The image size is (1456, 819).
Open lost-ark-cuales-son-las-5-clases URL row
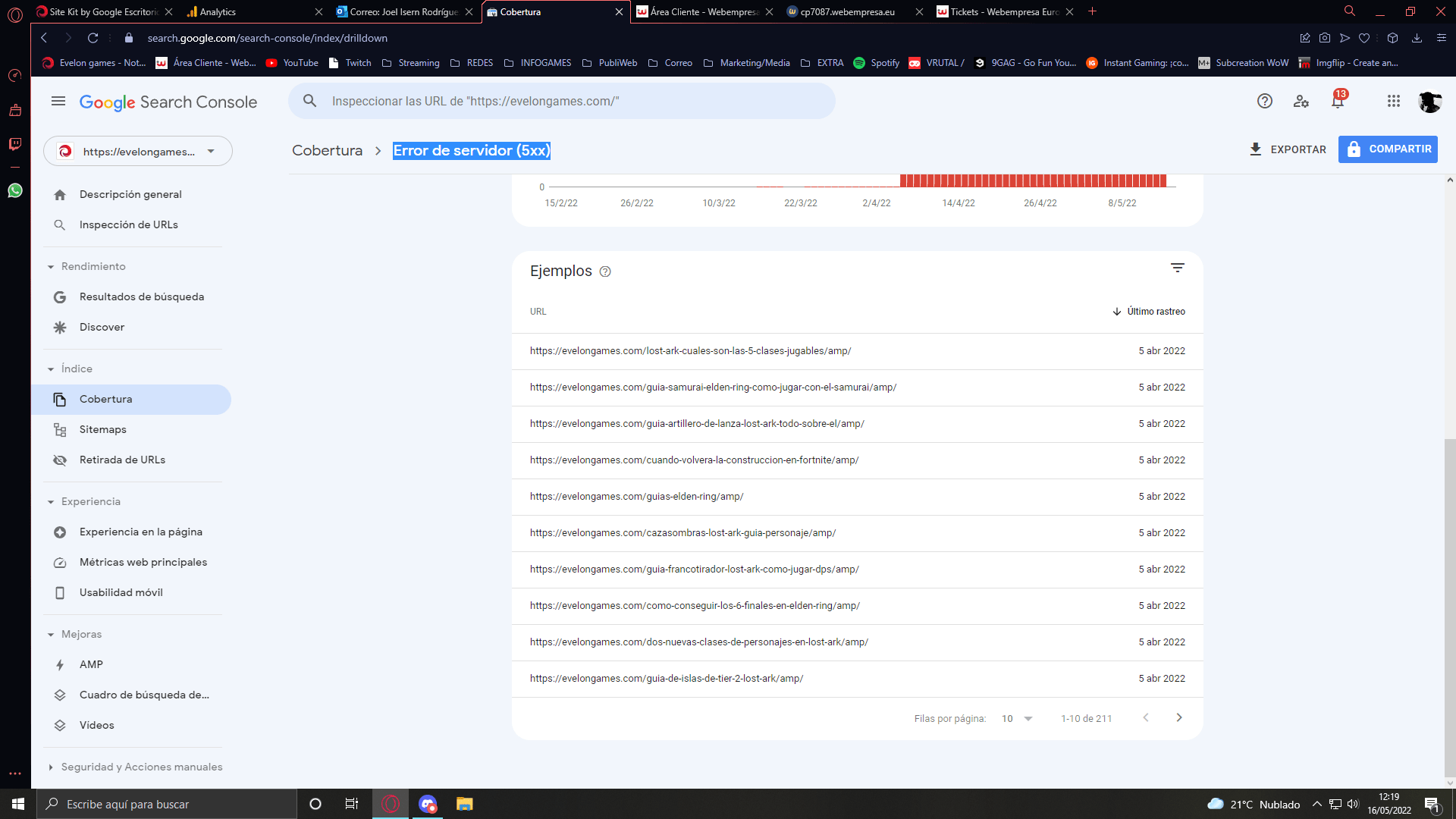pos(857,351)
